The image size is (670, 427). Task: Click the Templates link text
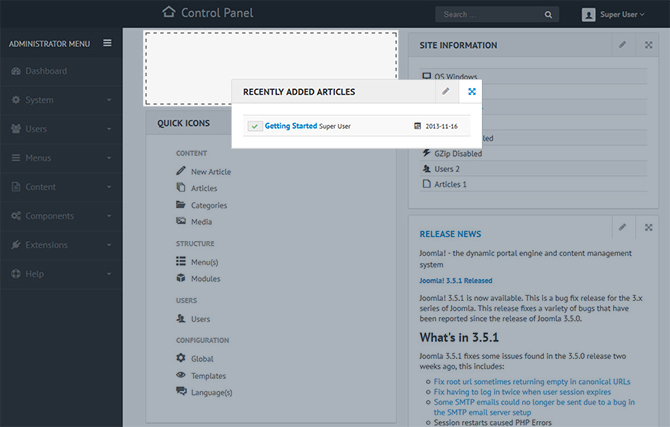209,376
